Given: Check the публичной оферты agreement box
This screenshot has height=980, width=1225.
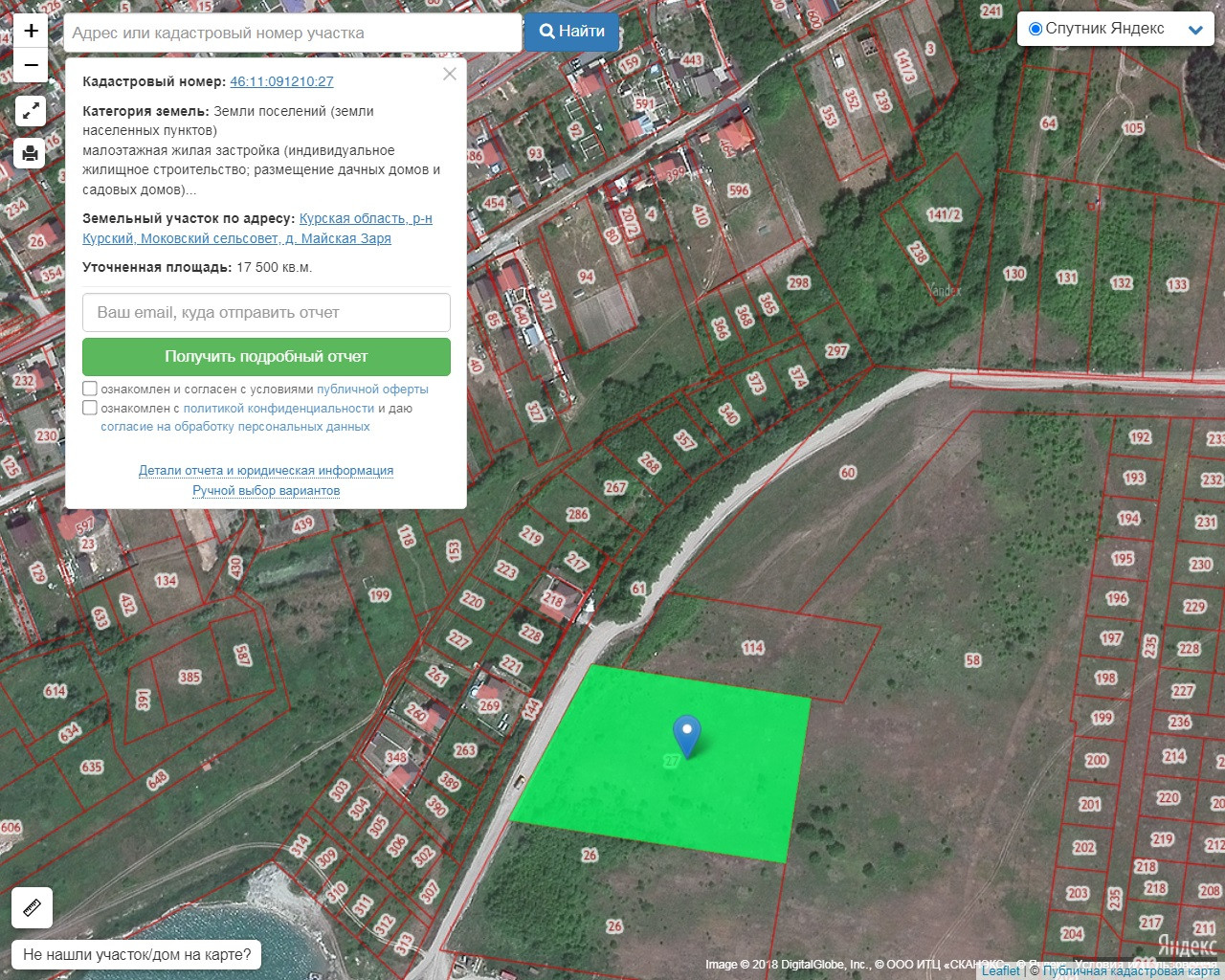Looking at the screenshot, I should pos(90,389).
